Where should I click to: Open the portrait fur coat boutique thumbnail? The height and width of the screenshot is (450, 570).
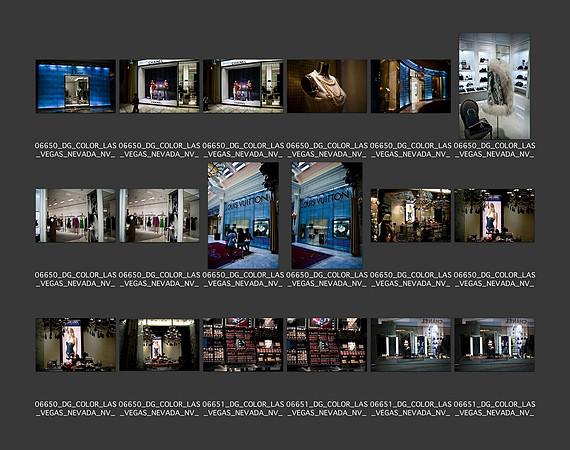tap(494, 86)
